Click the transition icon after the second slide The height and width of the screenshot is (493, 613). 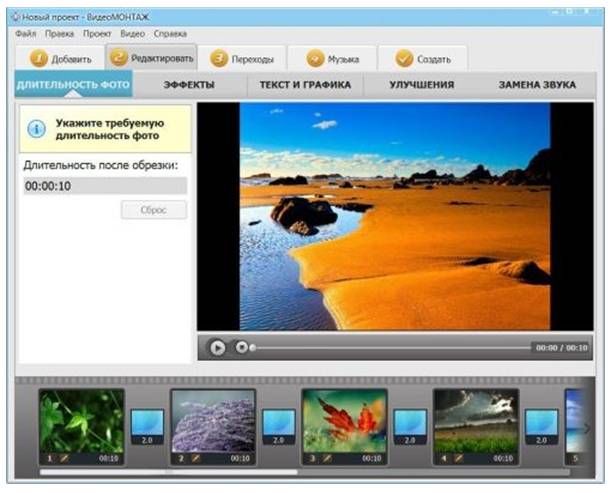(278, 425)
